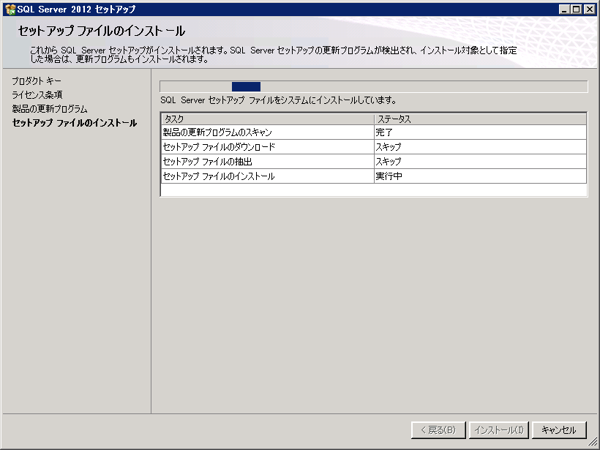This screenshot has width=600, height=450.
Task: Close the SQL Server 2012 setup window
Action: 590,9
